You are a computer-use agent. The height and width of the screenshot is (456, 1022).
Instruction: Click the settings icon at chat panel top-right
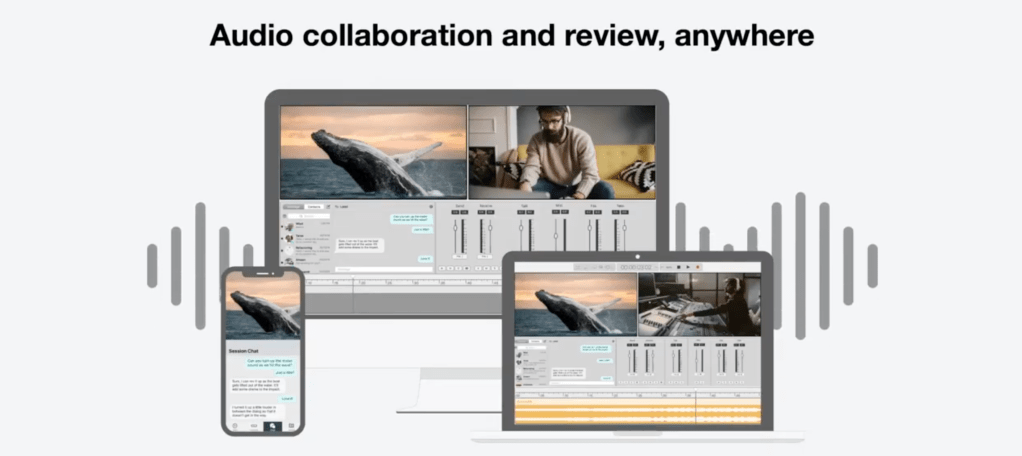click(429, 206)
